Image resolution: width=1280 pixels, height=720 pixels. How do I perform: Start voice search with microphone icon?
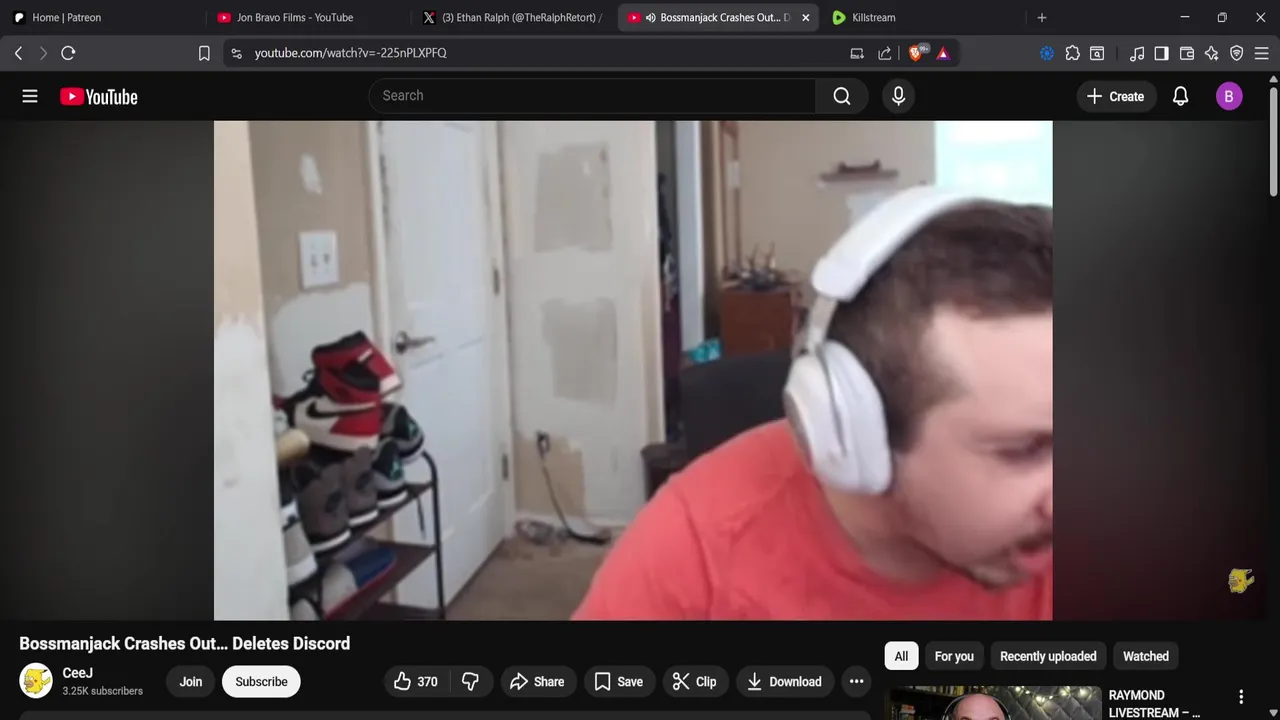pos(898,96)
